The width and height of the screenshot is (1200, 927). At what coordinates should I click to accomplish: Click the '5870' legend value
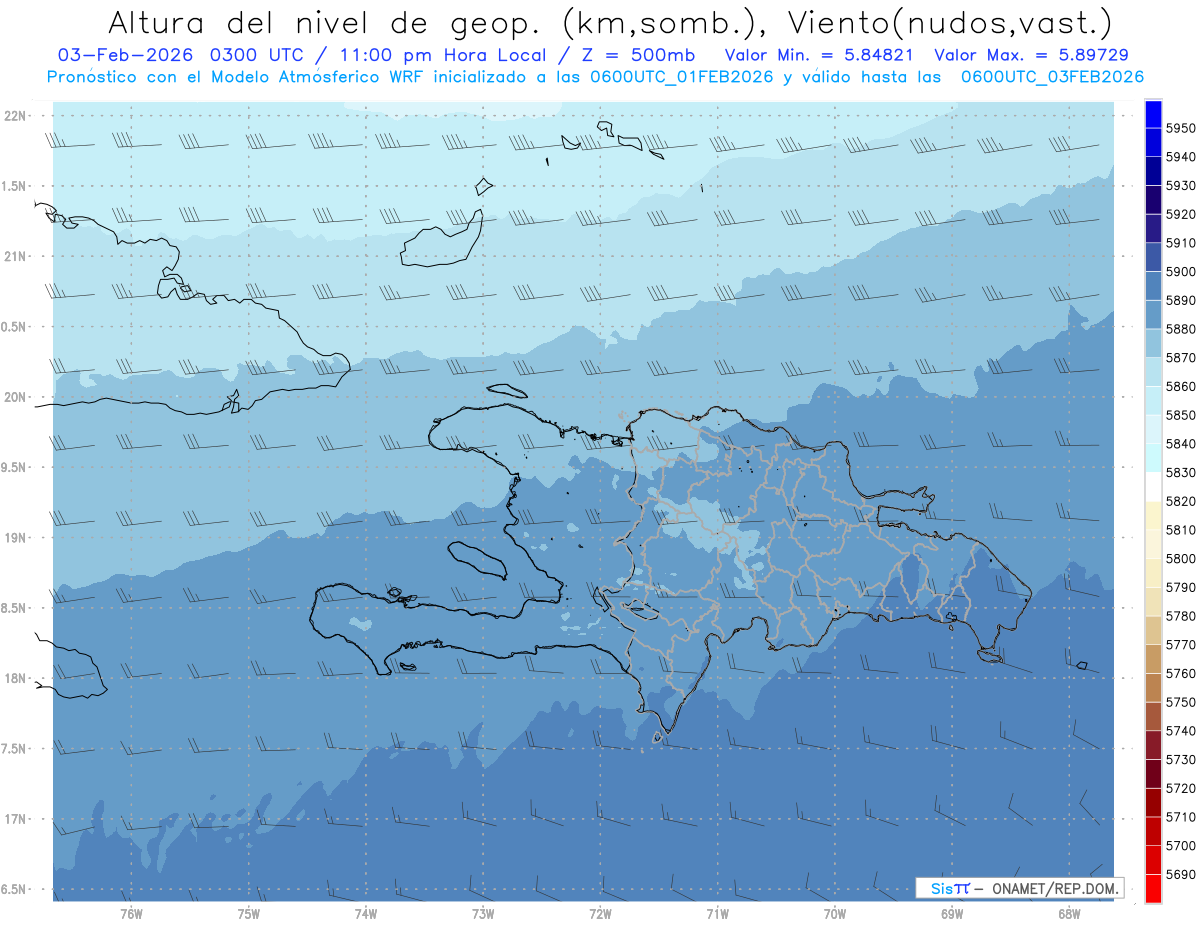coord(1181,358)
